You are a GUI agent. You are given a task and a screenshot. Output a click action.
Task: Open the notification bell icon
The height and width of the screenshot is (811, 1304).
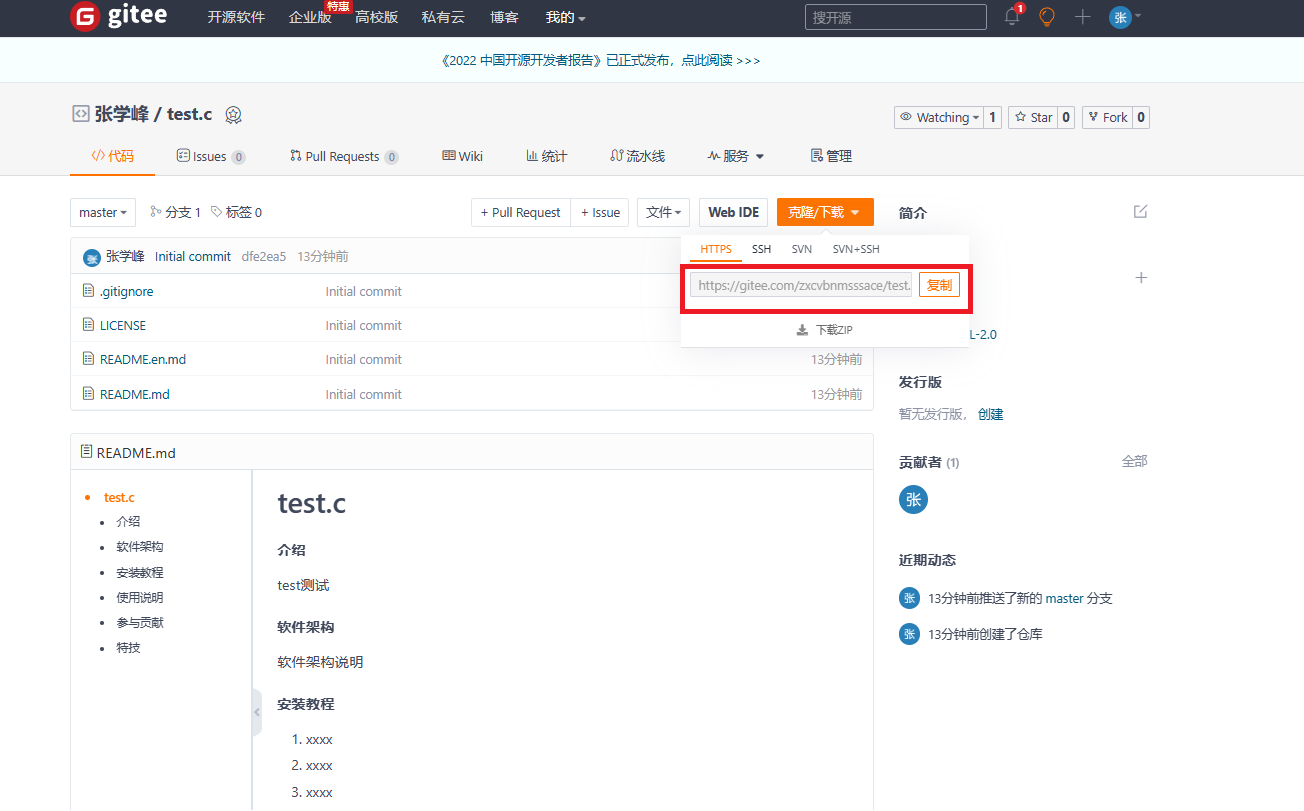(x=1012, y=17)
